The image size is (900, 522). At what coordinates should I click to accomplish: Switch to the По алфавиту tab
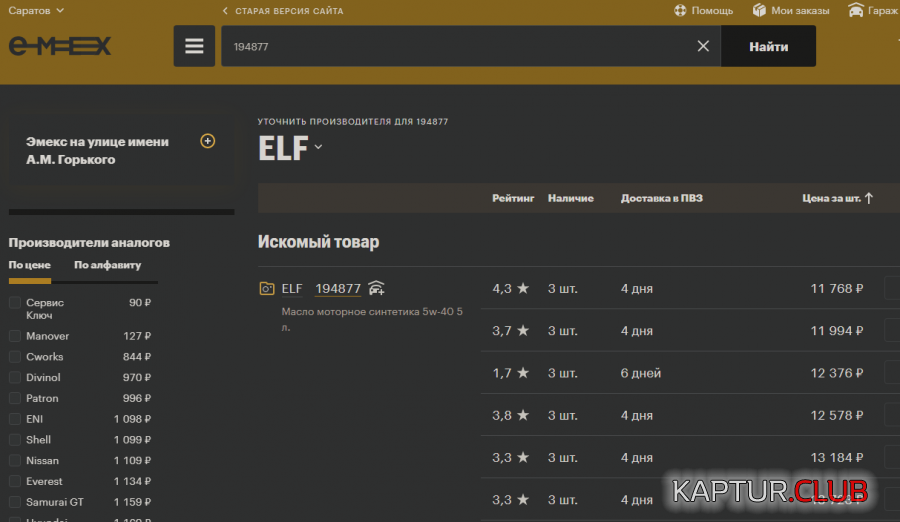(107, 265)
